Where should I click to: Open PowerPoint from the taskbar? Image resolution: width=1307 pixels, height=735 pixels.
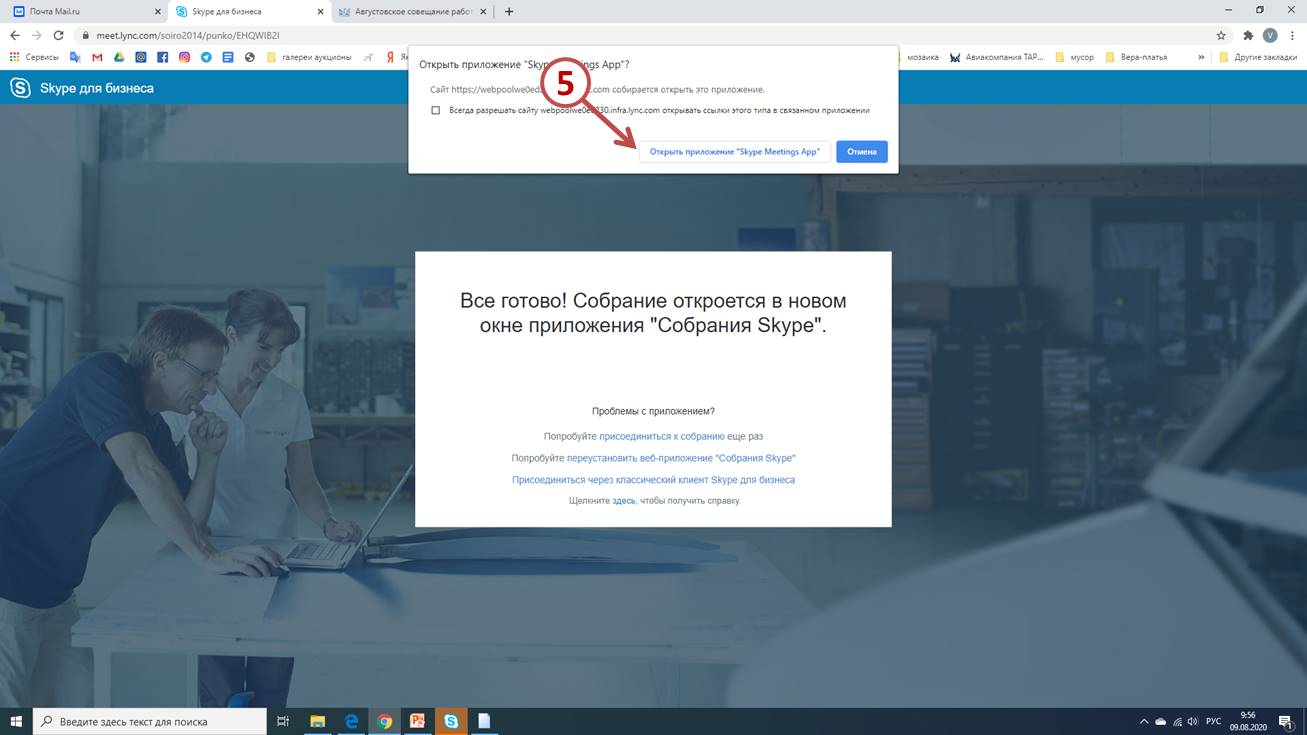tap(418, 721)
